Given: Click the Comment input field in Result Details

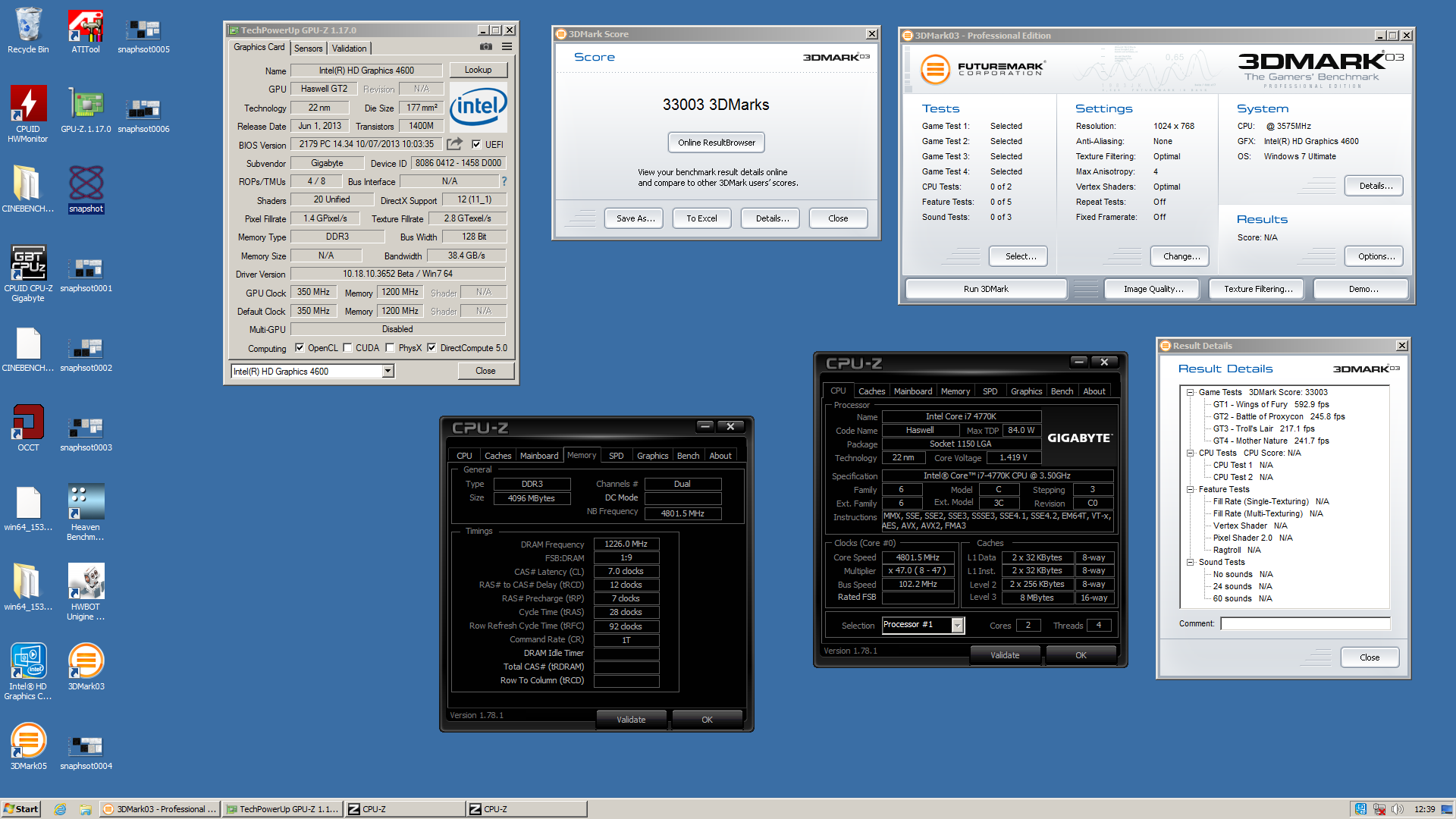Looking at the screenshot, I should [x=1305, y=623].
